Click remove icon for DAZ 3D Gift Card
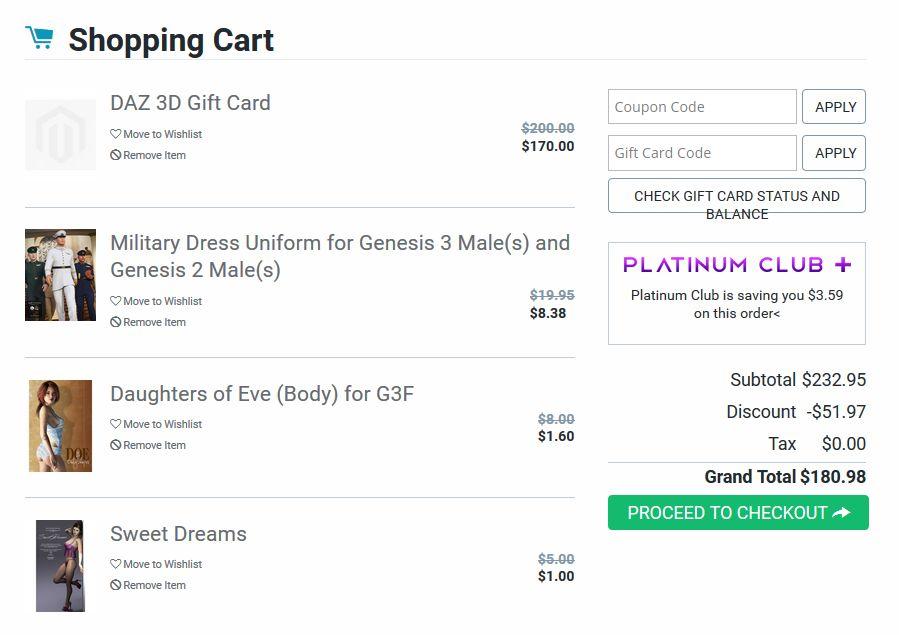 [x=116, y=155]
